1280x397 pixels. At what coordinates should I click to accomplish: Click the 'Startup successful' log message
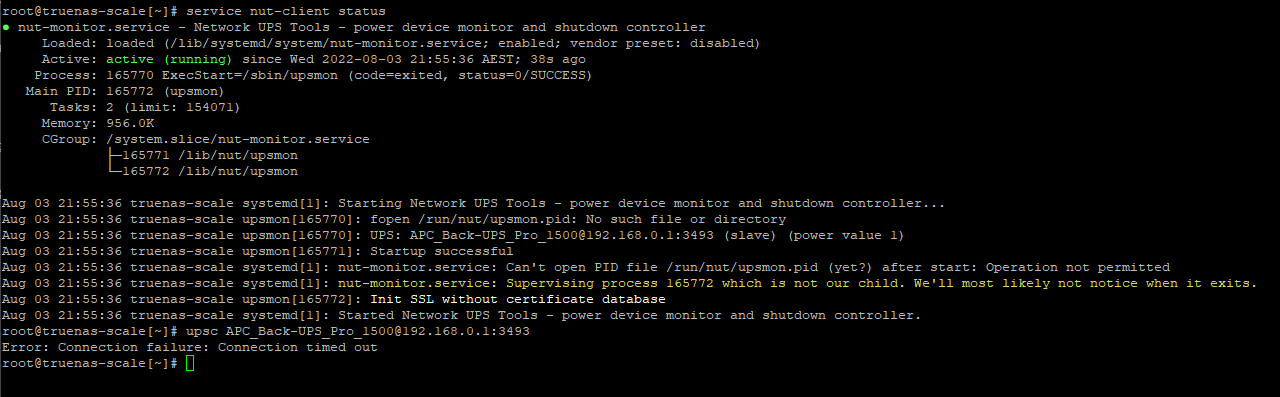click(x=442, y=252)
